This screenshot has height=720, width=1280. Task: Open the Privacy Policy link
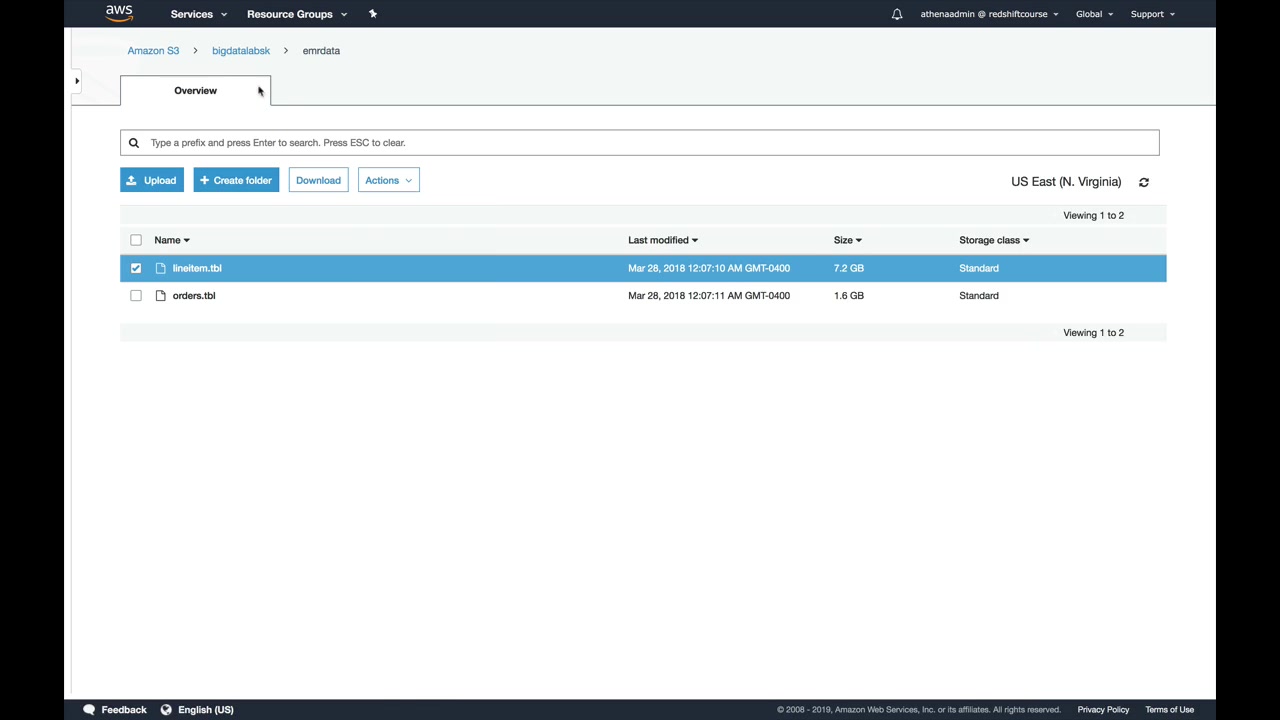point(1103,710)
